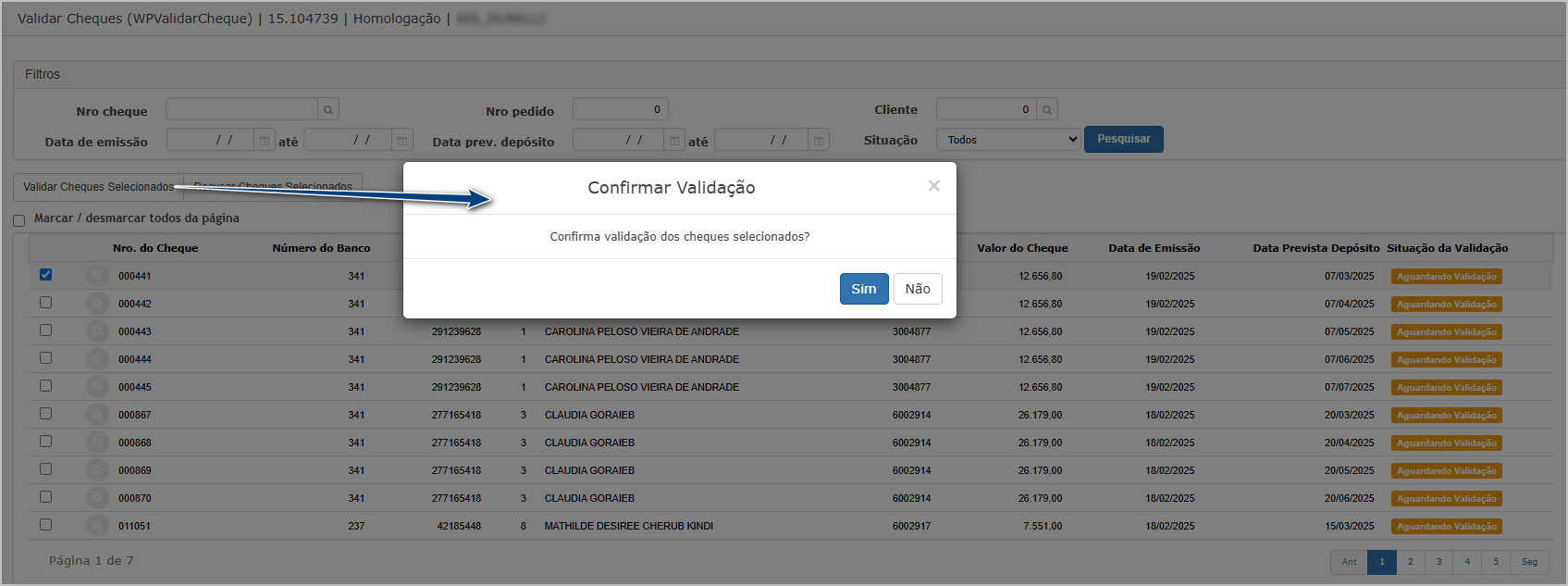
Task: Uncheck the checkbox for cheque 000441
Action: (46, 275)
